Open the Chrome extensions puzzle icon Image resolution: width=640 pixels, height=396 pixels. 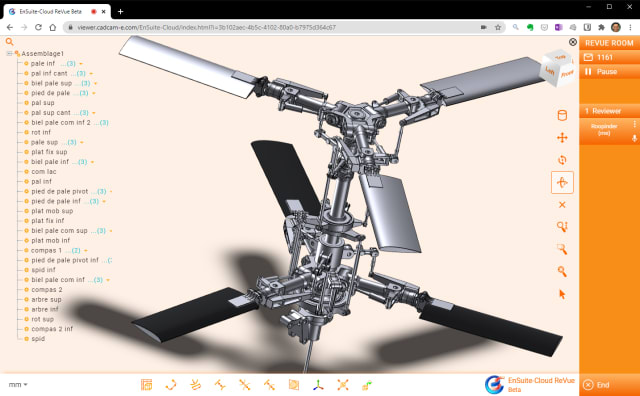tap(601, 27)
